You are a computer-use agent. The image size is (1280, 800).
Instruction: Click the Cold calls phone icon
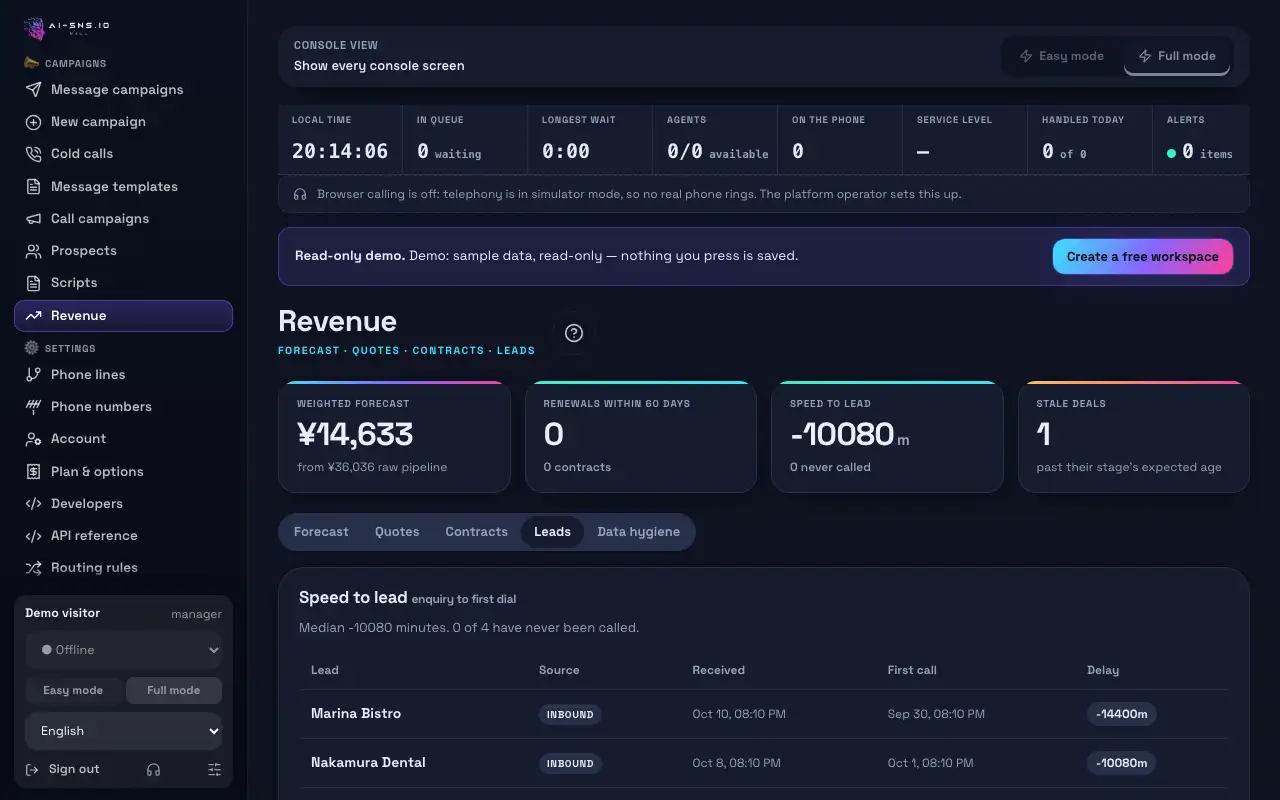pyautogui.click(x=33, y=154)
